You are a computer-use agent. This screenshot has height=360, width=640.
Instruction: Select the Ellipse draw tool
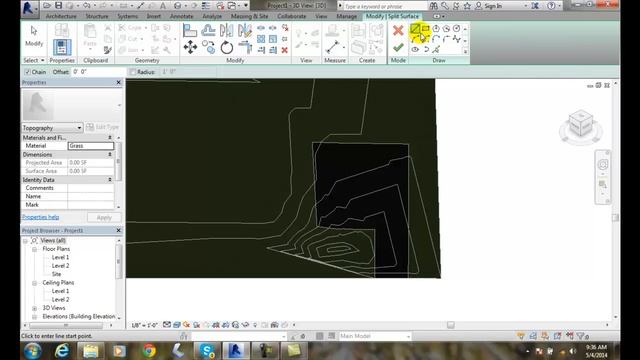point(415,49)
